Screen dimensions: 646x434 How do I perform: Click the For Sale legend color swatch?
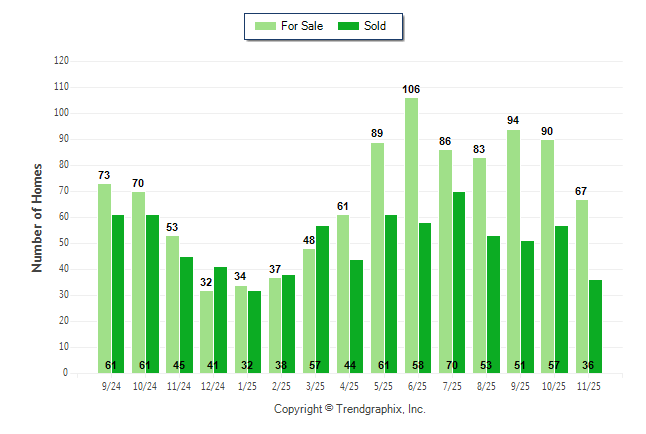[267, 26]
